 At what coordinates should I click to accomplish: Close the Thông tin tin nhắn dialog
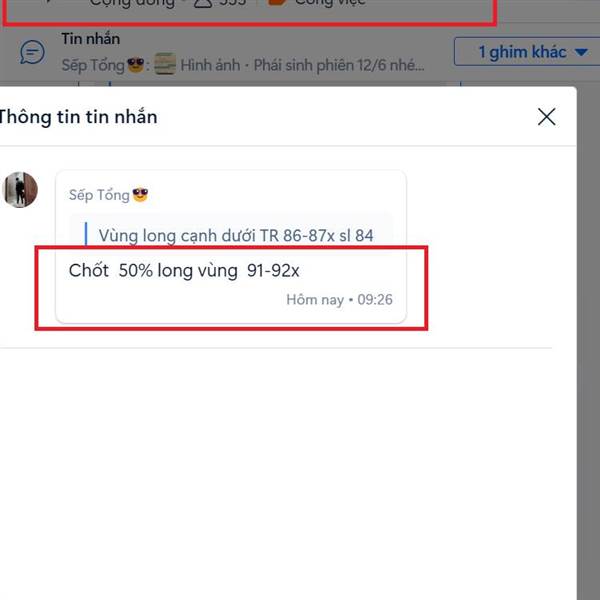click(x=546, y=117)
